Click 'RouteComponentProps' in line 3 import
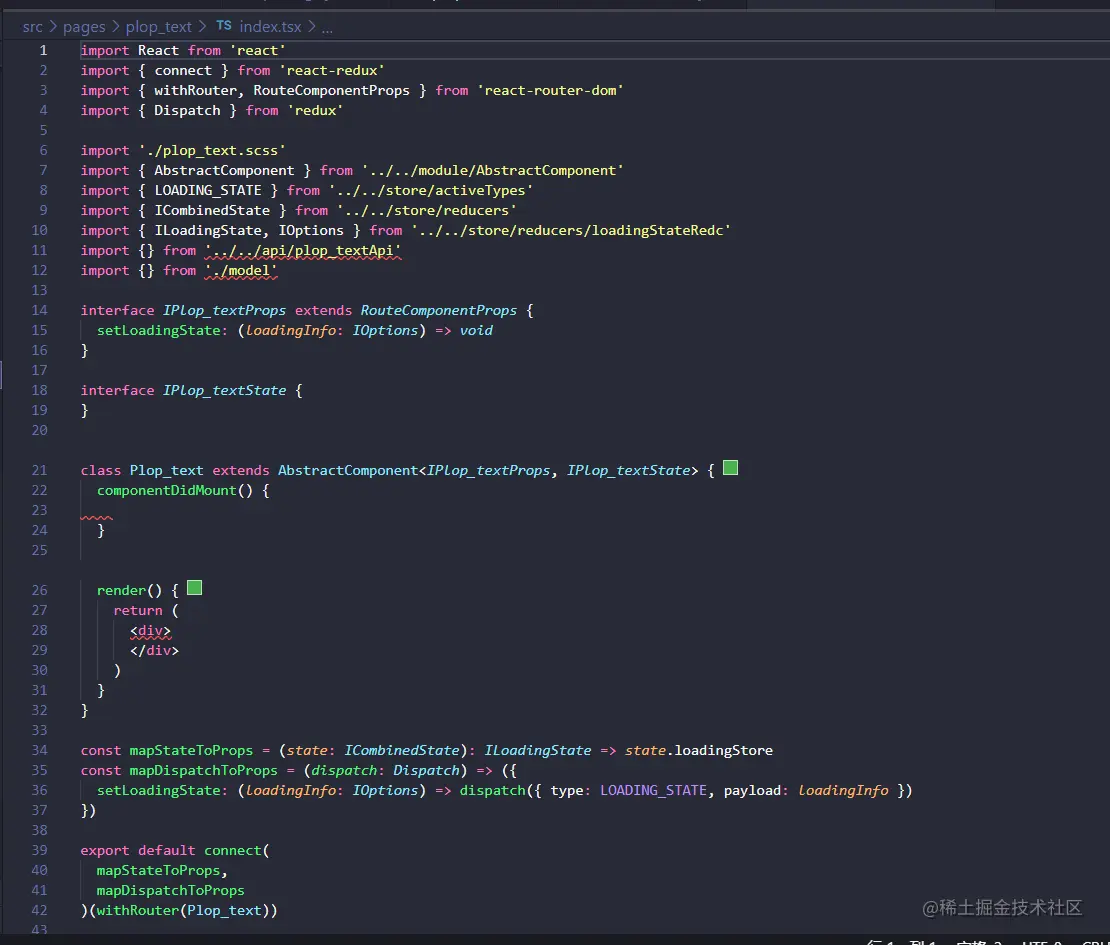The width and height of the screenshot is (1110, 945). [331, 91]
